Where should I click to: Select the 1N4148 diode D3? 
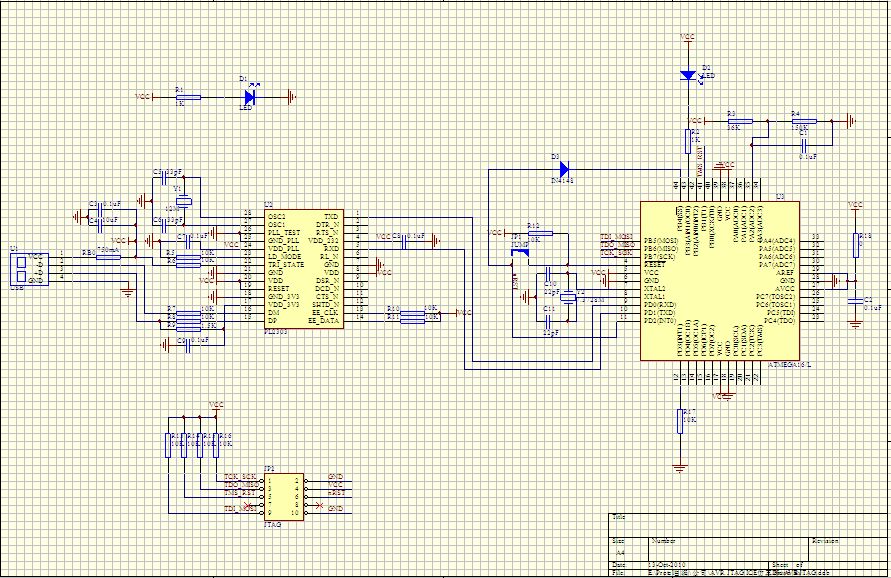[564, 170]
